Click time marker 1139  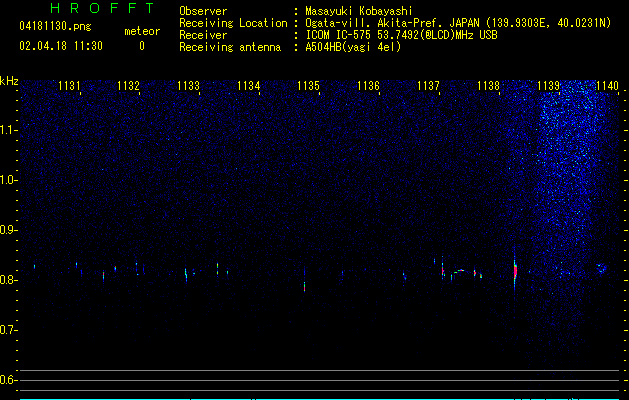[548, 86]
